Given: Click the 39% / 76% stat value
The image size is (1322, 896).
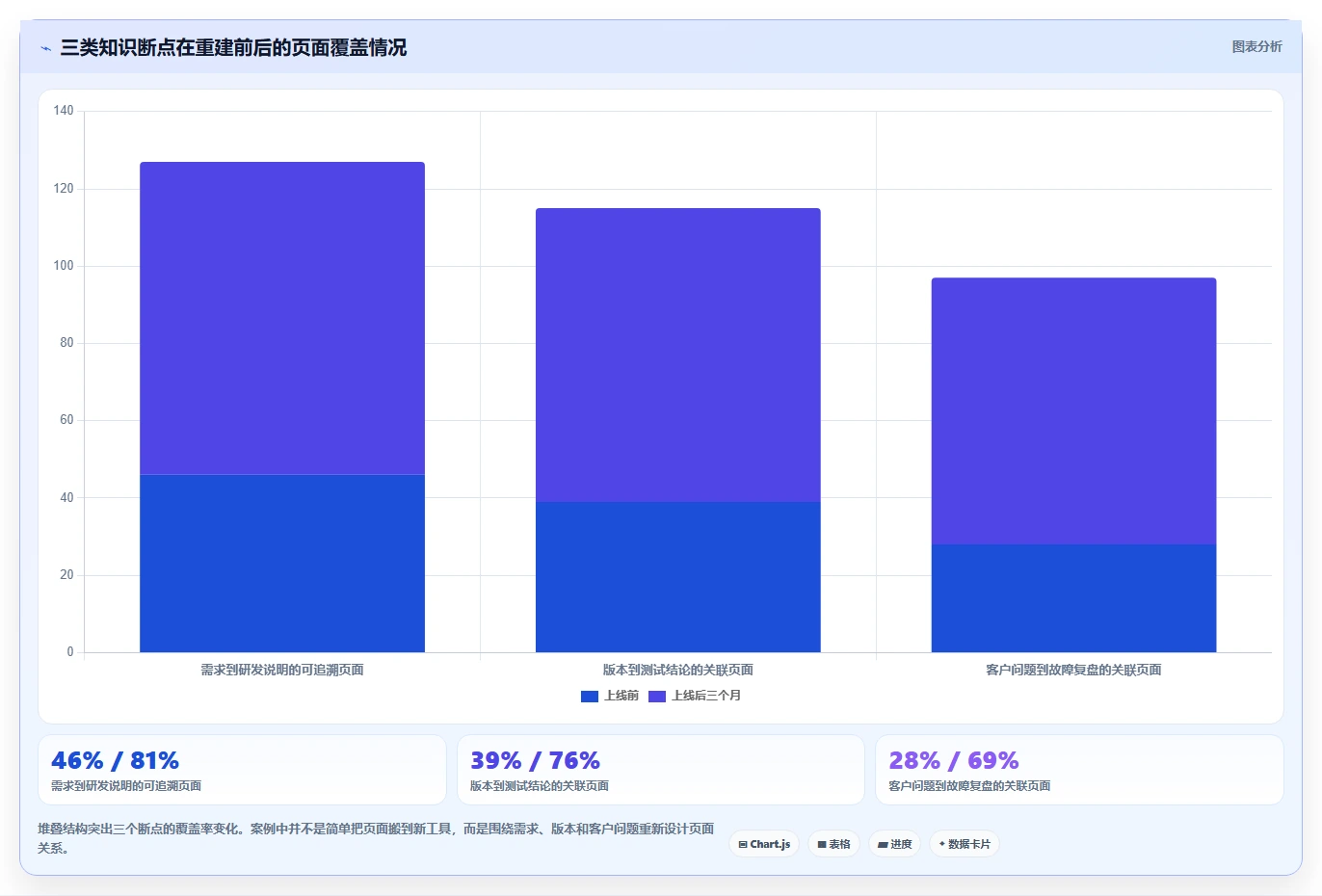Looking at the screenshot, I should click(535, 760).
